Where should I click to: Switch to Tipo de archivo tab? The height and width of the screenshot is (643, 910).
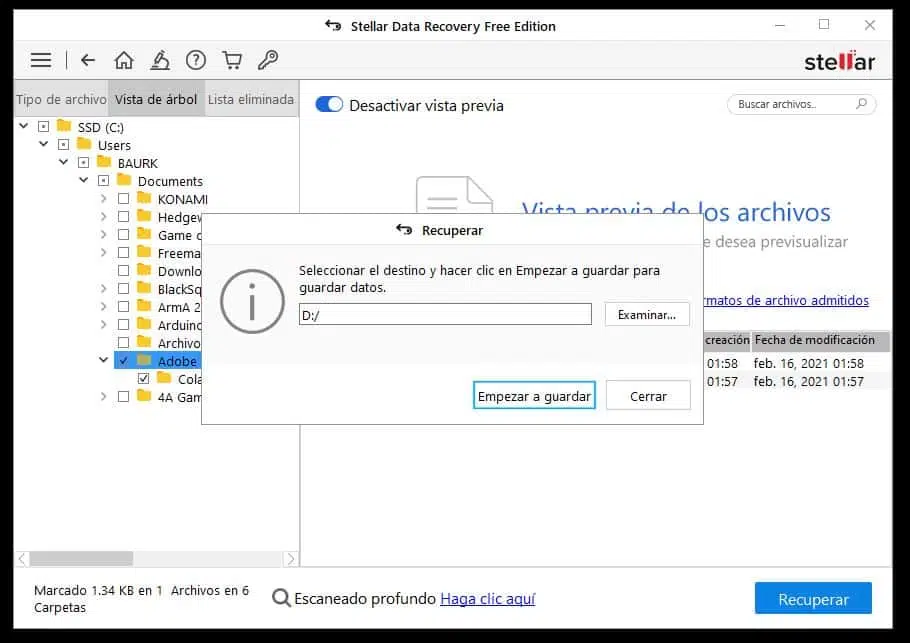click(x=61, y=99)
